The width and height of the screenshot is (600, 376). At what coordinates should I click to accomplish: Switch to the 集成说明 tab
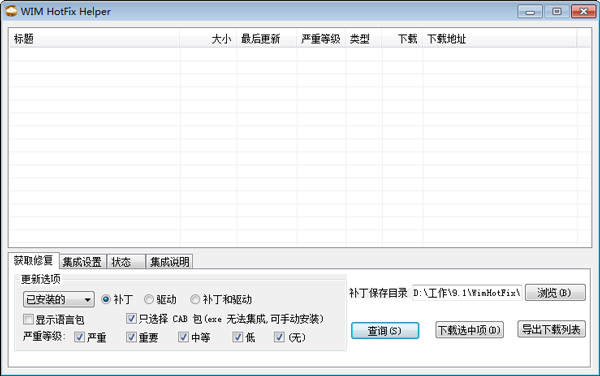[x=169, y=262]
